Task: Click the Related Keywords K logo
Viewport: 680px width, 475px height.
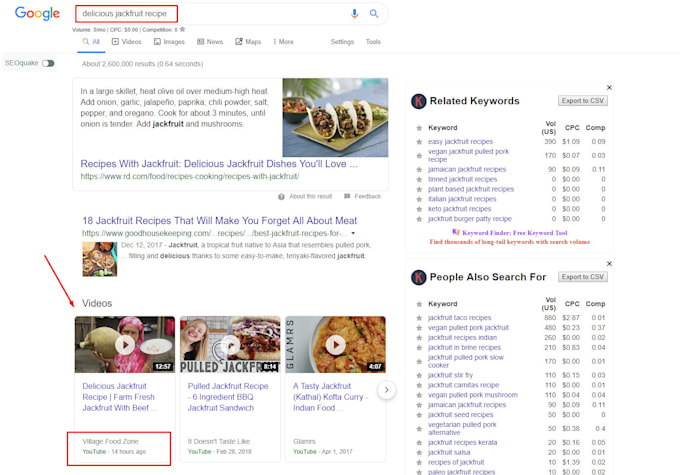Action: tap(418, 102)
